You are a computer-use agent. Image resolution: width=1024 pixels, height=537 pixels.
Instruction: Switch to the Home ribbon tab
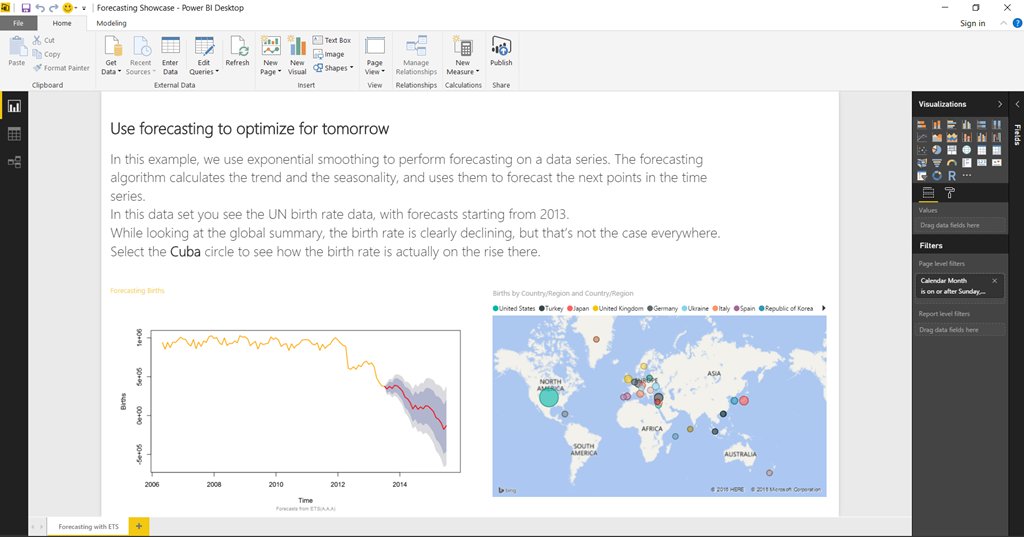62,23
